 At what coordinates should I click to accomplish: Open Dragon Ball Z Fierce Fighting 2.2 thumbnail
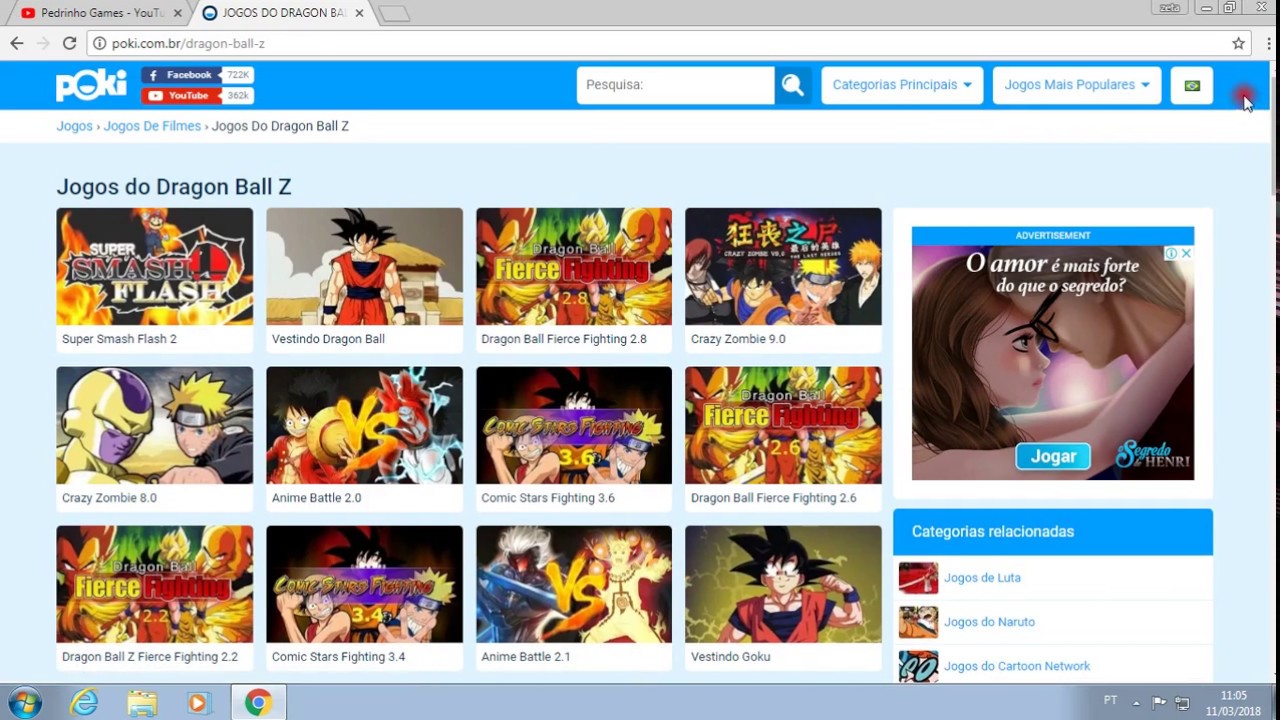tap(155, 584)
